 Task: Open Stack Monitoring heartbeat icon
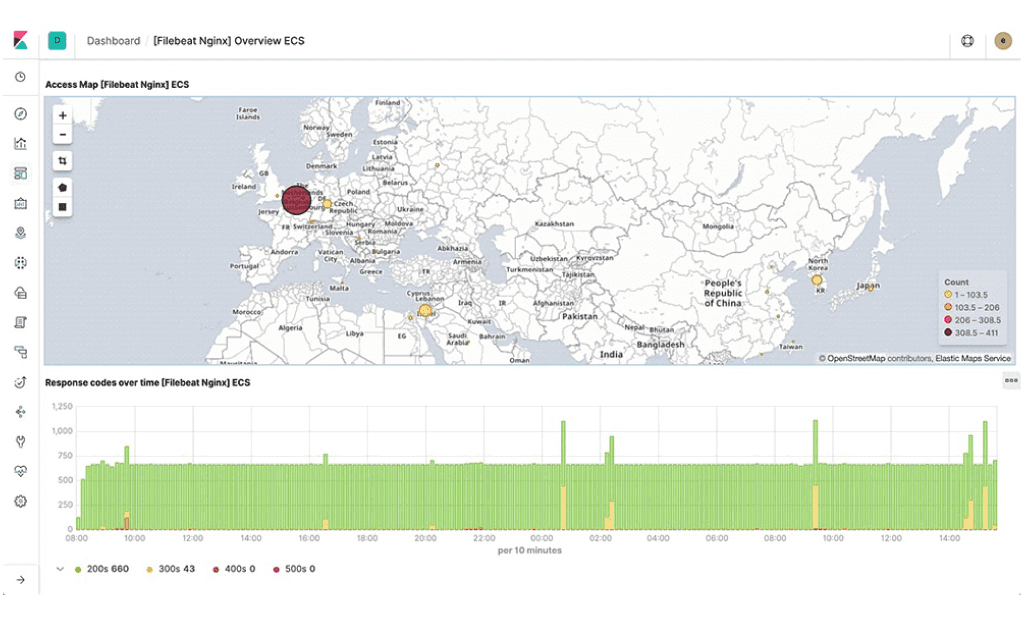click(20, 471)
